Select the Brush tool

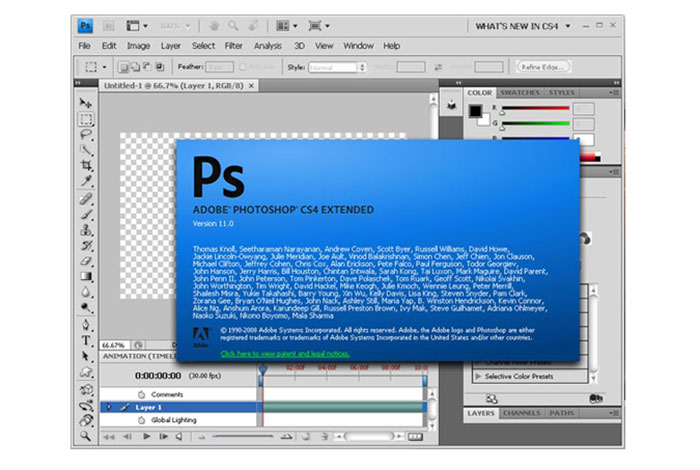click(86, 214)
